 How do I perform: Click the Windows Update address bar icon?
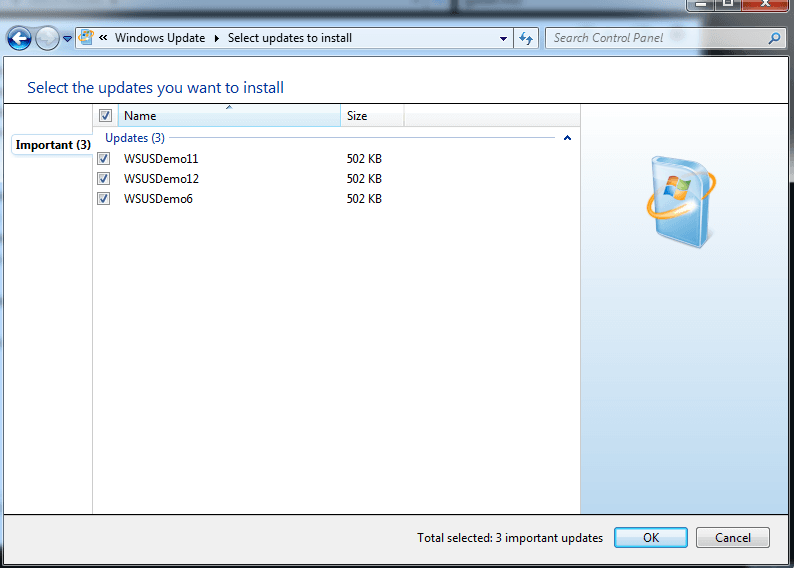[x=87, y=37]
